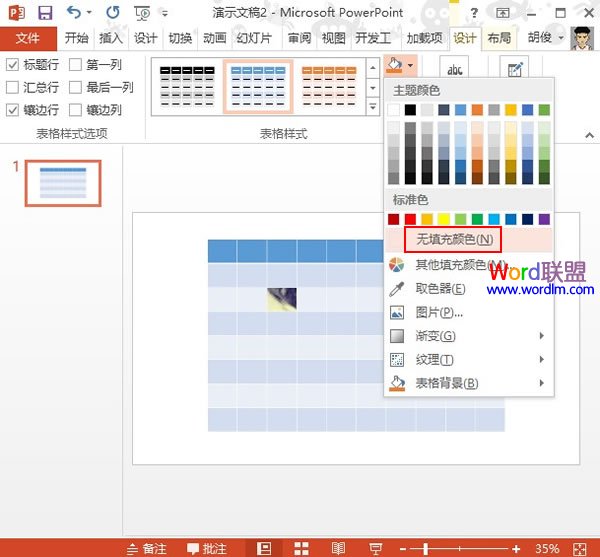Image resolution: width=600 pixels, height=557 pixels.
Task: Open the shading dropdown arrow
Action: click(411, 65)
